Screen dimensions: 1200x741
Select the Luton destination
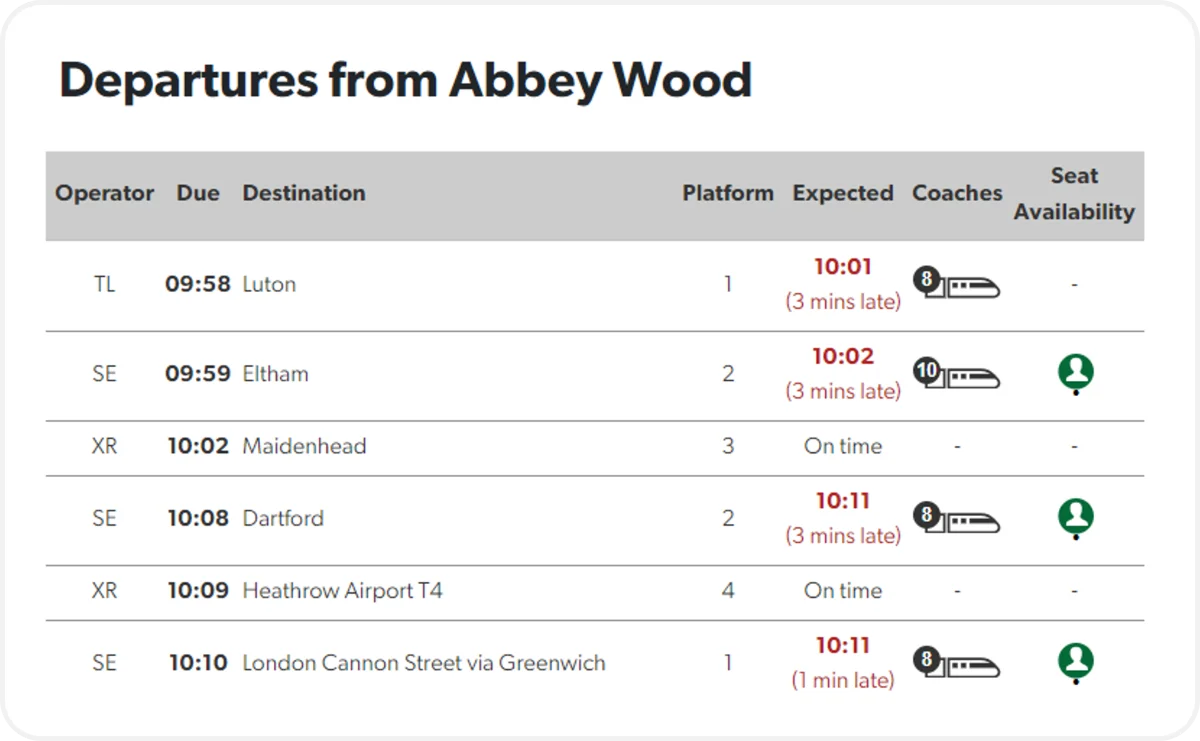(269, 284)
